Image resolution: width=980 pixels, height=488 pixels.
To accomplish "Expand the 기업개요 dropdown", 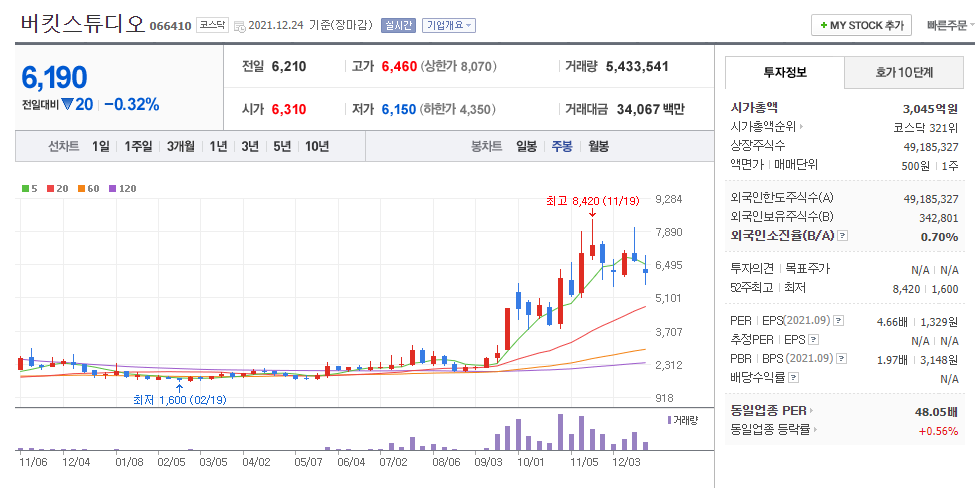I will click(x=449, y=25).
